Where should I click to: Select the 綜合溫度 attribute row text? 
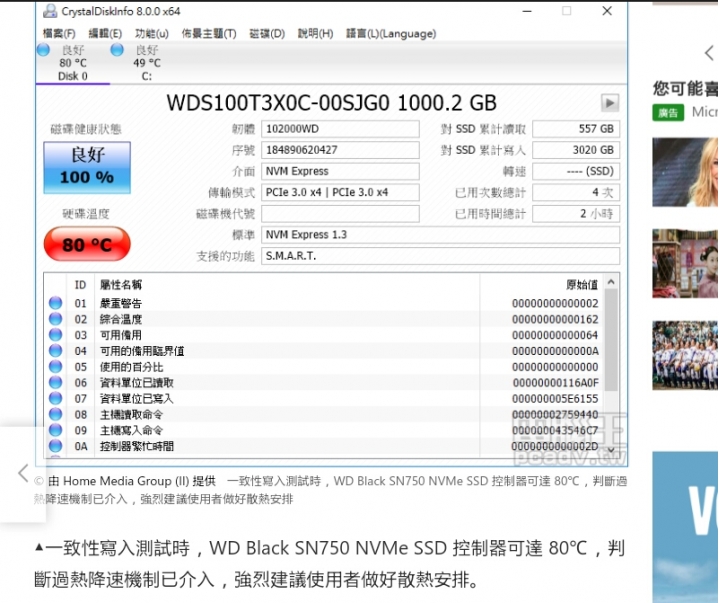(x=121, y=319)
